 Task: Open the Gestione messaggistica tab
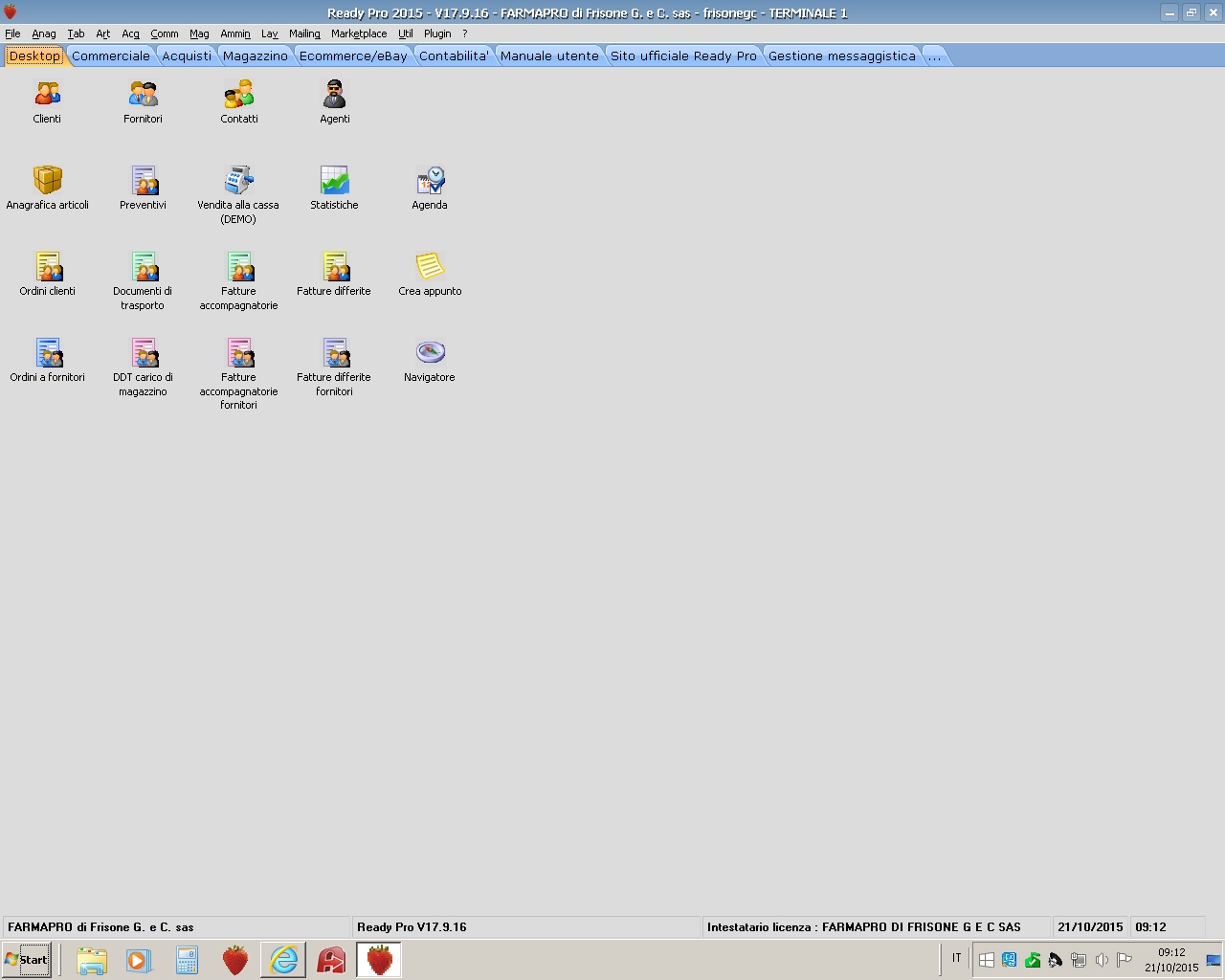point(842,56)
